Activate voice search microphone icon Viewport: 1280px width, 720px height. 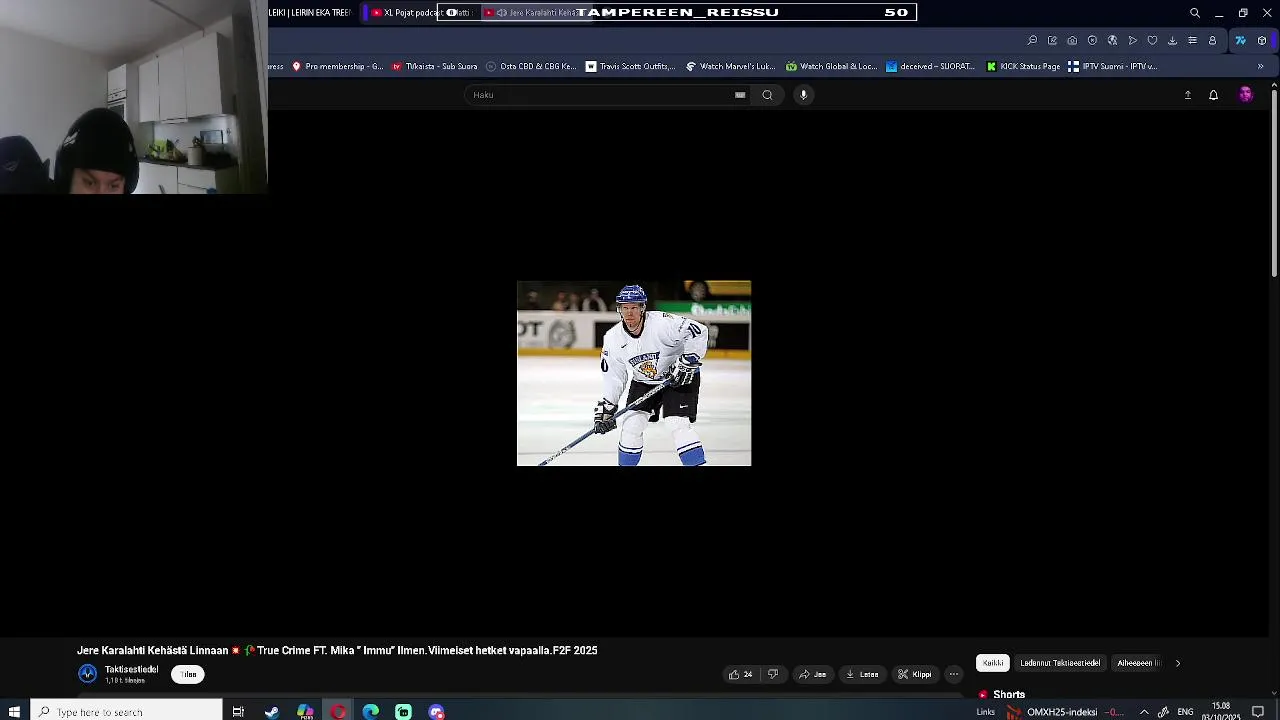click(803, 95)
